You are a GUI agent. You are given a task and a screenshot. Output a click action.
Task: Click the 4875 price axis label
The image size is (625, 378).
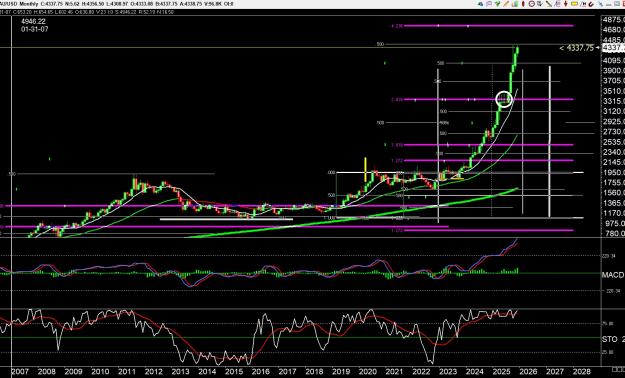[614, 20]
